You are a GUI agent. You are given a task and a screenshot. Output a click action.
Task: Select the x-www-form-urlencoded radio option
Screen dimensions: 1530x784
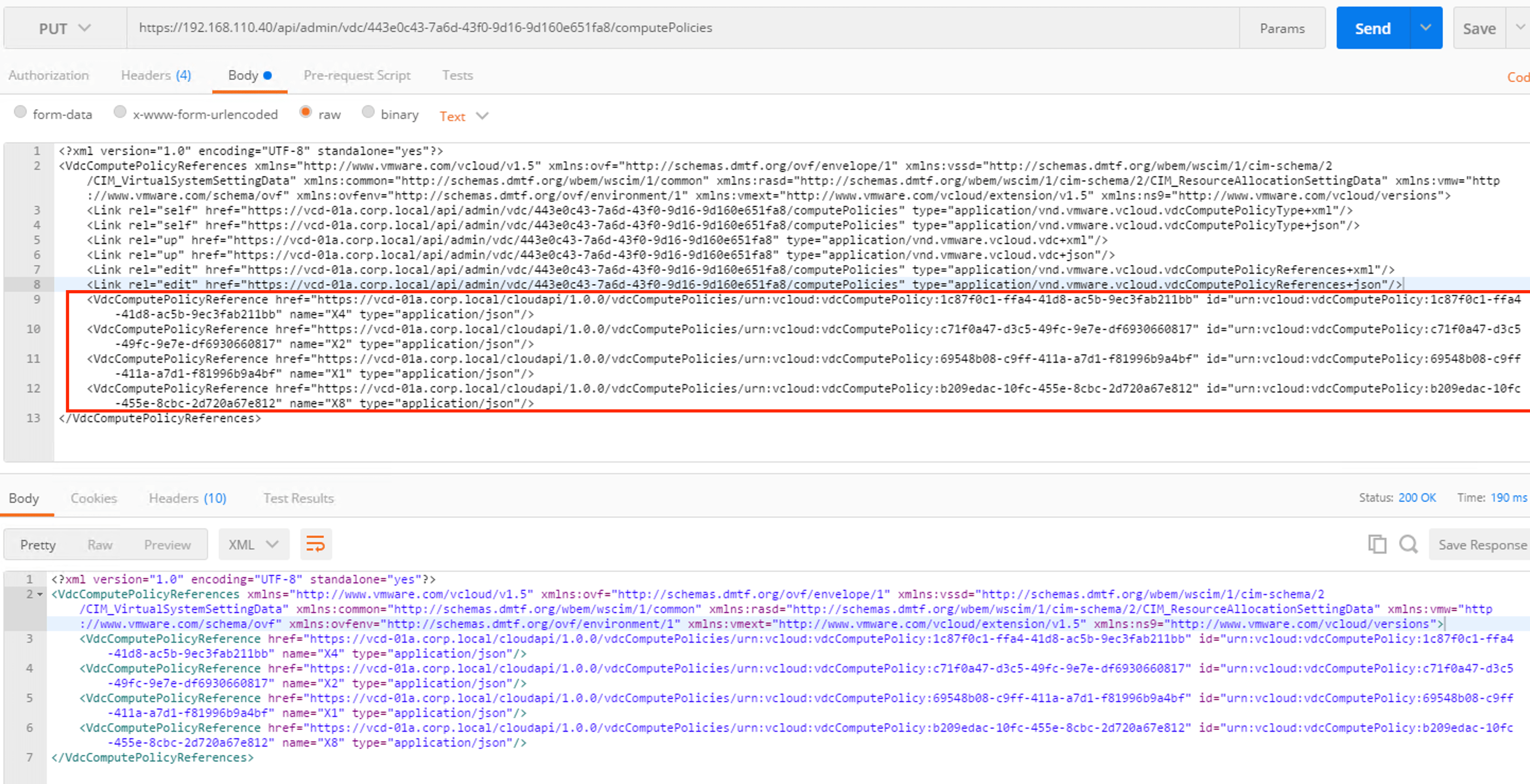[120, 112]
